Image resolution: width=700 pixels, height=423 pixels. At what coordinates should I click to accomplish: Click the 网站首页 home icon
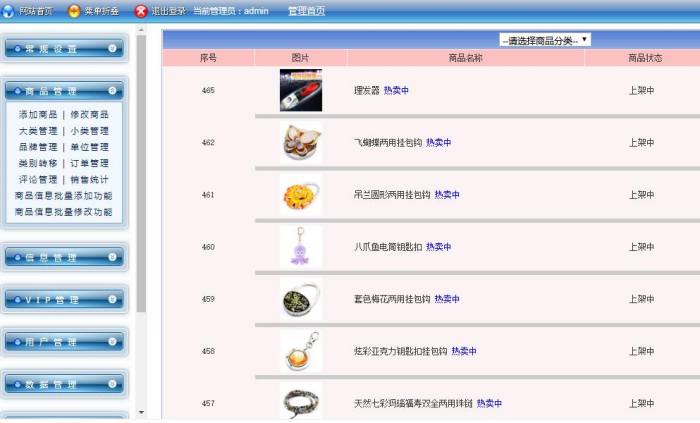tap(9, 11)
